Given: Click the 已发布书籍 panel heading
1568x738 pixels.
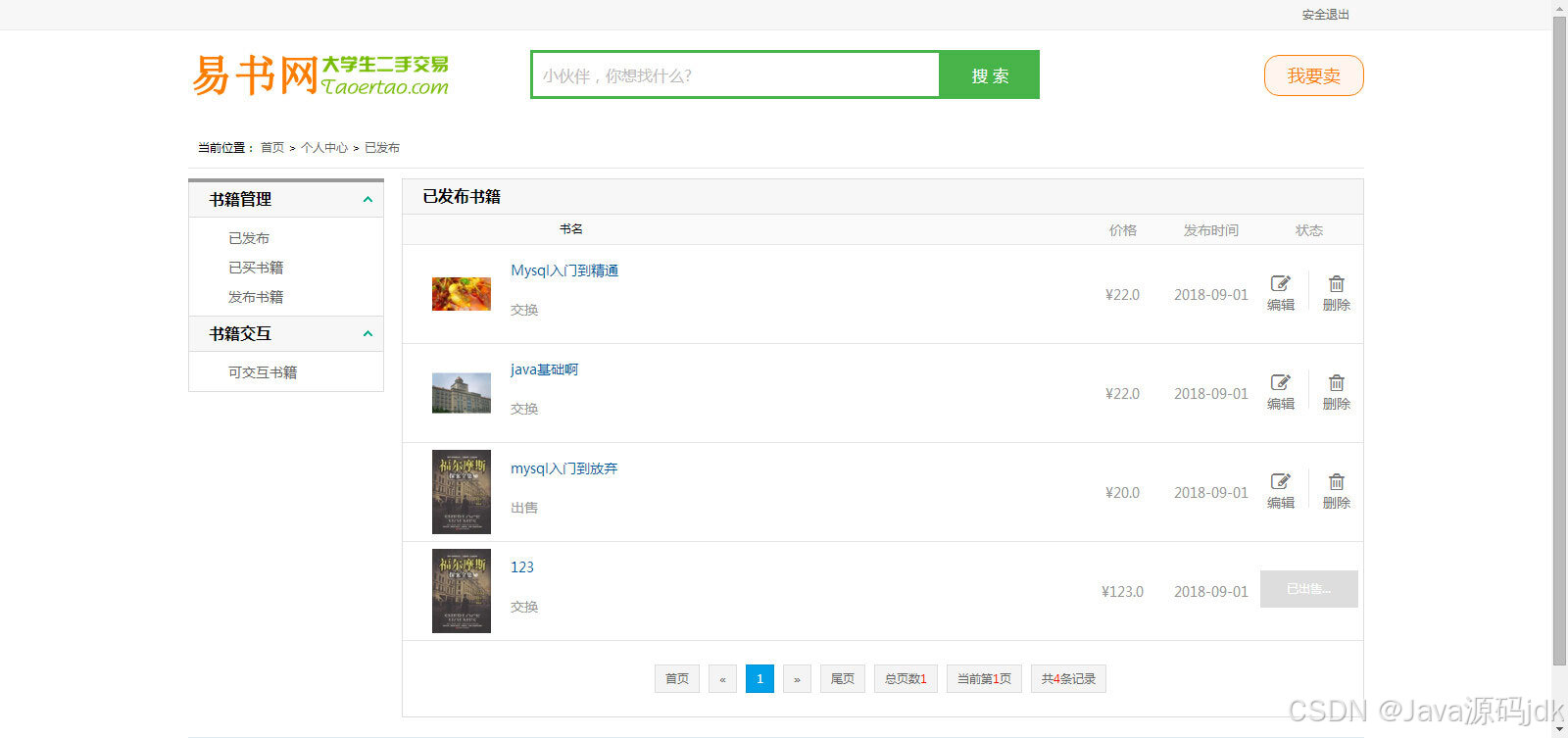Looking at the screenshot, I should point(462,197).
